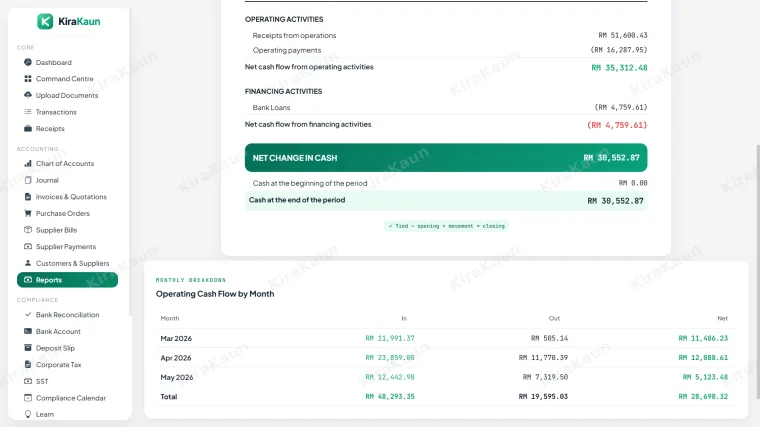Click the Bank Reconciliation checkmark icon

[x=28, y=315]
